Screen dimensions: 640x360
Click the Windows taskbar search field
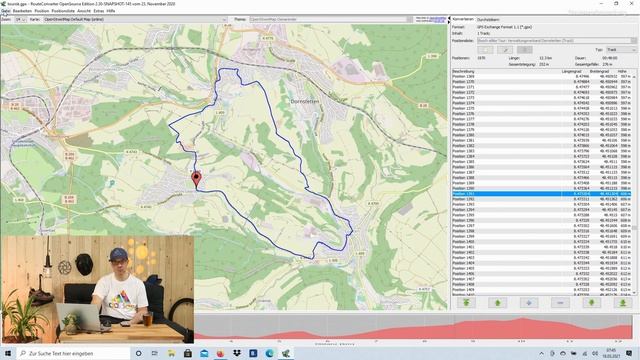coord(73,353)
